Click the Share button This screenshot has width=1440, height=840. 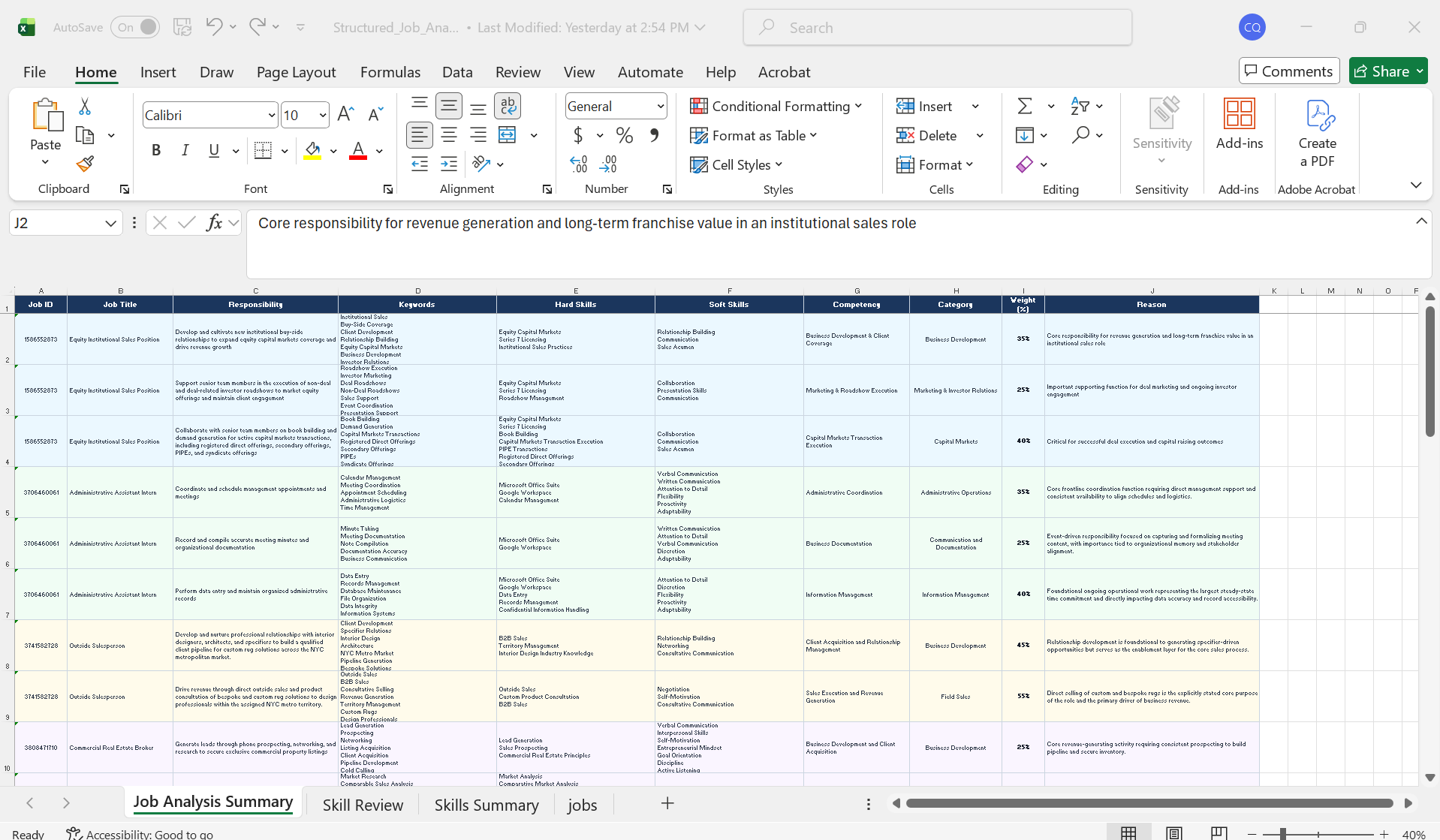(x=1388, y=71)
